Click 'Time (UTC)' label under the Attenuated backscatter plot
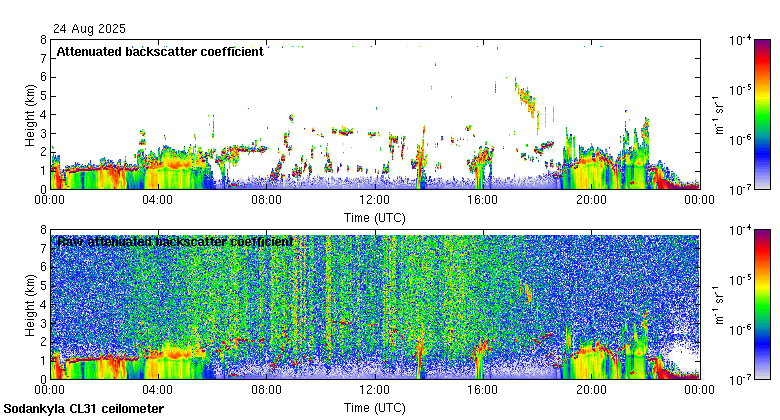The height and width of the screenshot is (420, 780). [x=375, y=218]
